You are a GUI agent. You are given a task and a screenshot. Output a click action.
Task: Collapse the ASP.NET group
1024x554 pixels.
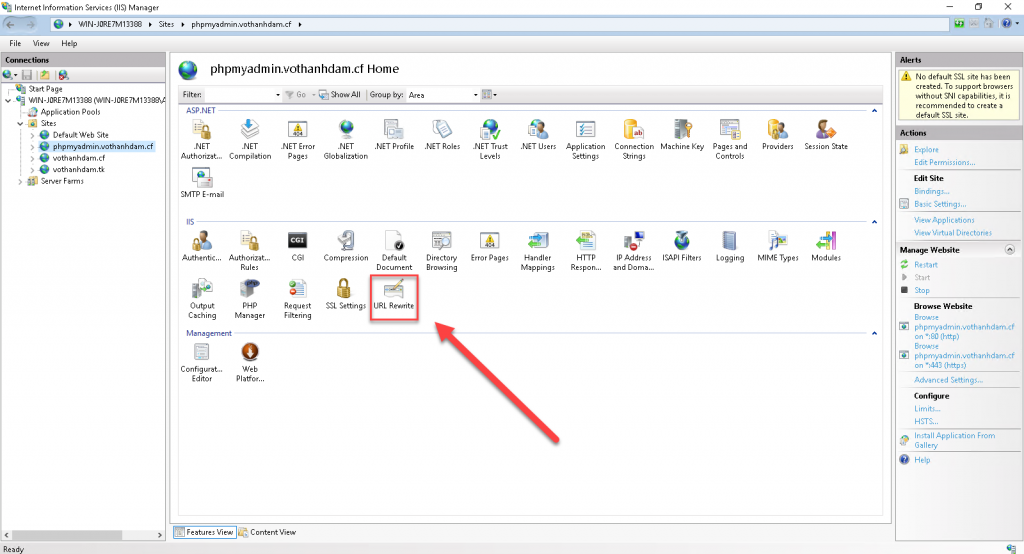tap(876, 109)
